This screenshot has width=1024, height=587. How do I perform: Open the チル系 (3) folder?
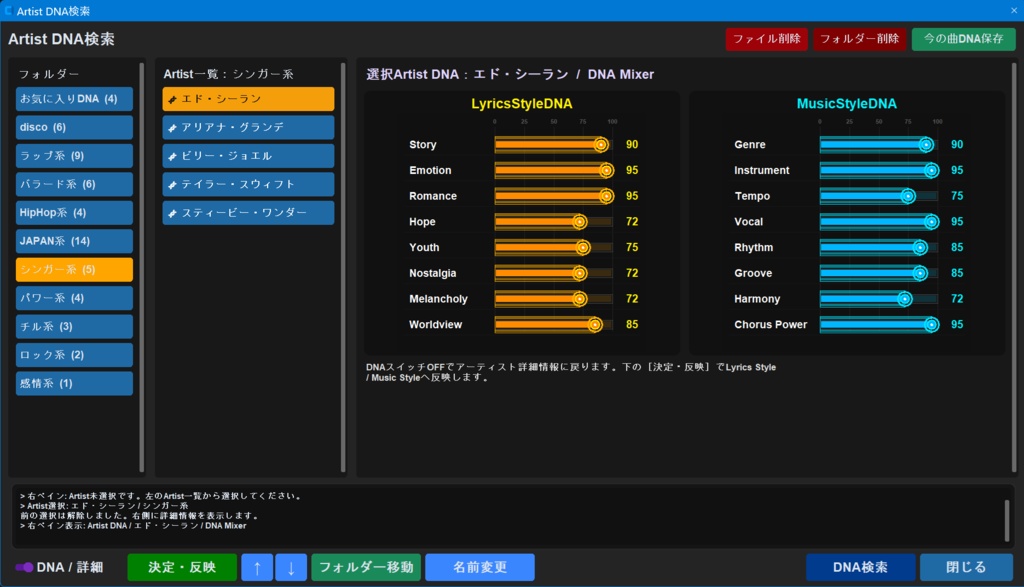pos(74,326)
